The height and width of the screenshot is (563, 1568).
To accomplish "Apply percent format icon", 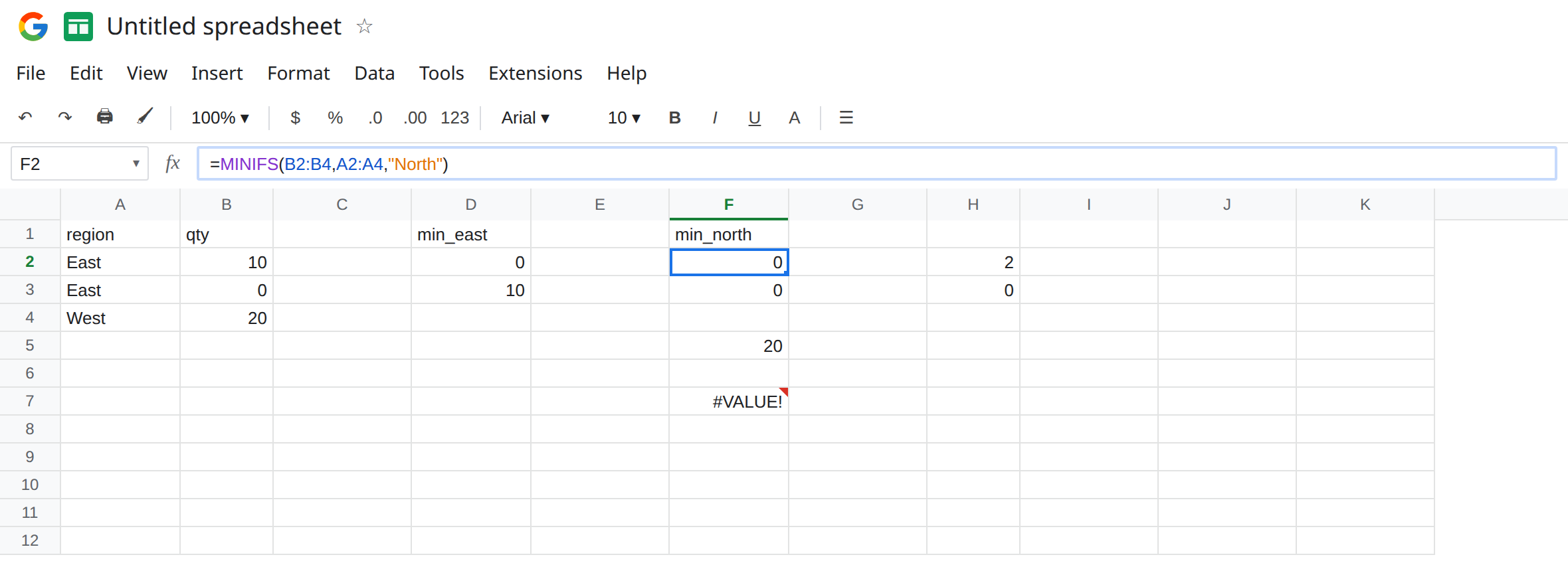I will 335,118.
